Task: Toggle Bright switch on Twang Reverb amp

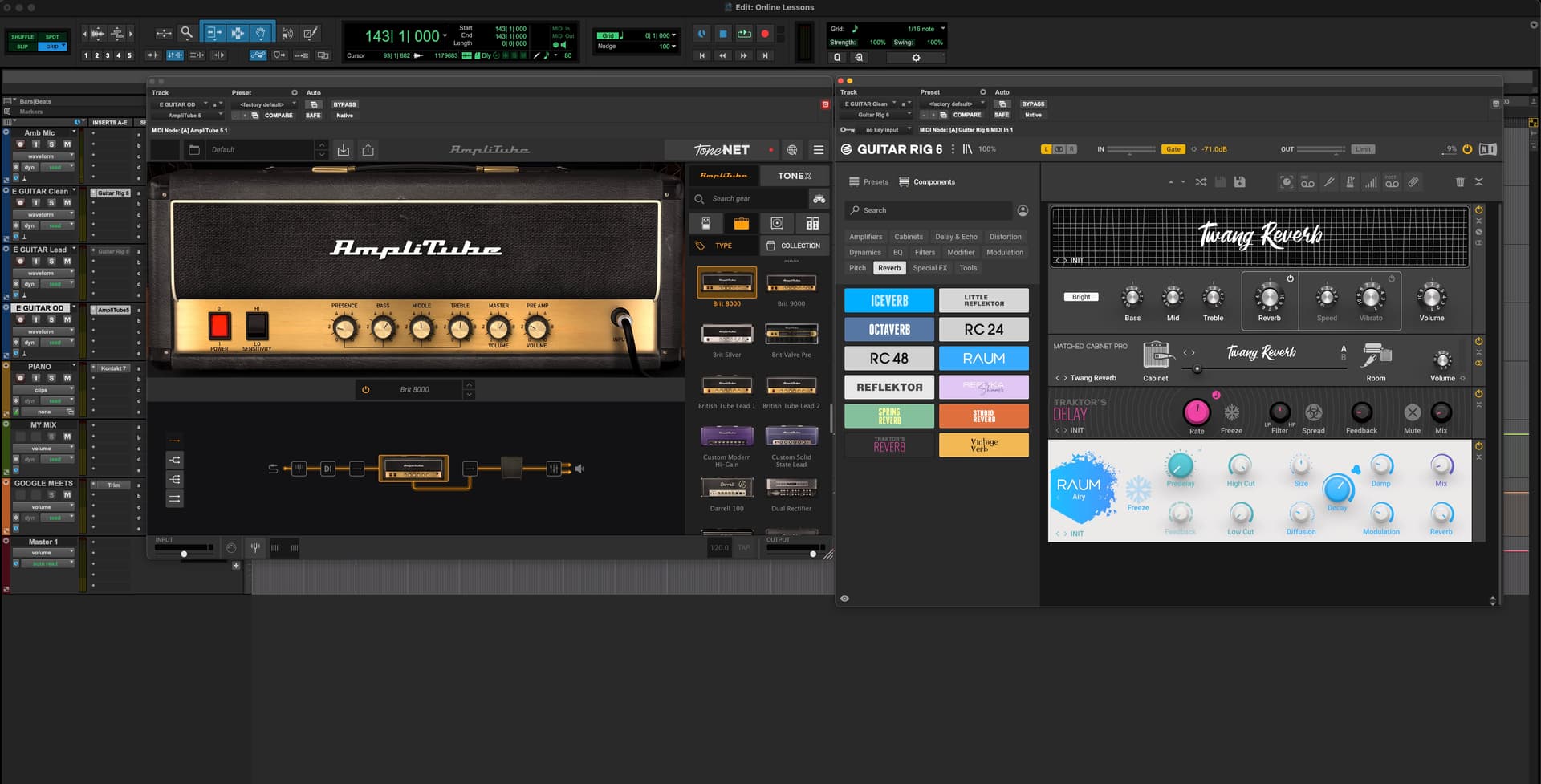Action: (x=1081, y=297)
